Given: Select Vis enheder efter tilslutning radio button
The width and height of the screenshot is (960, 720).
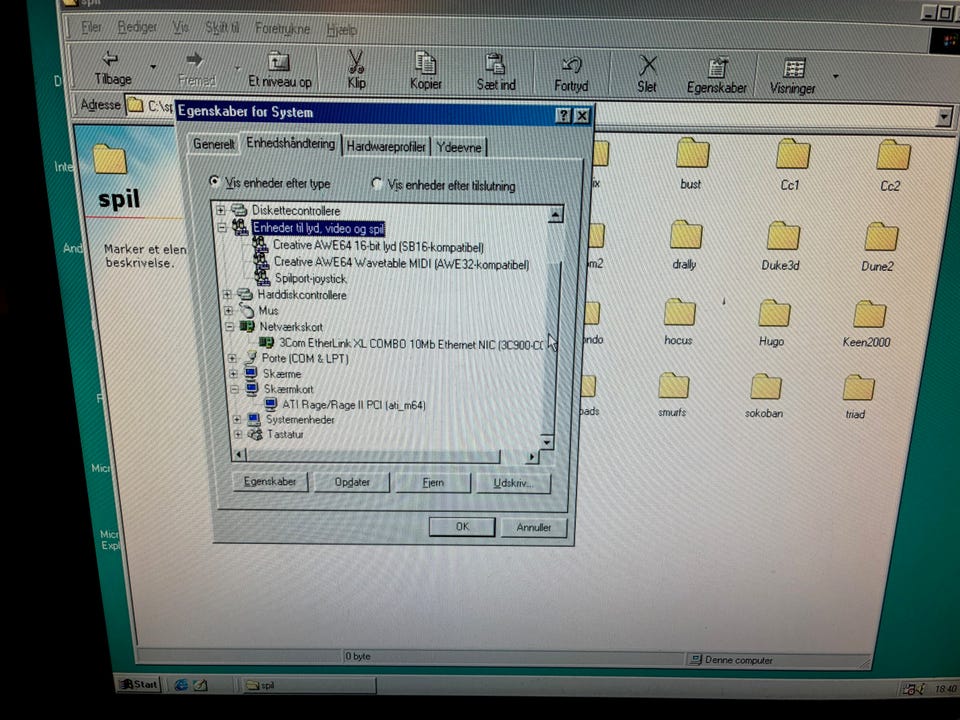Looking at the screenshot, I should tap(377, 183).
